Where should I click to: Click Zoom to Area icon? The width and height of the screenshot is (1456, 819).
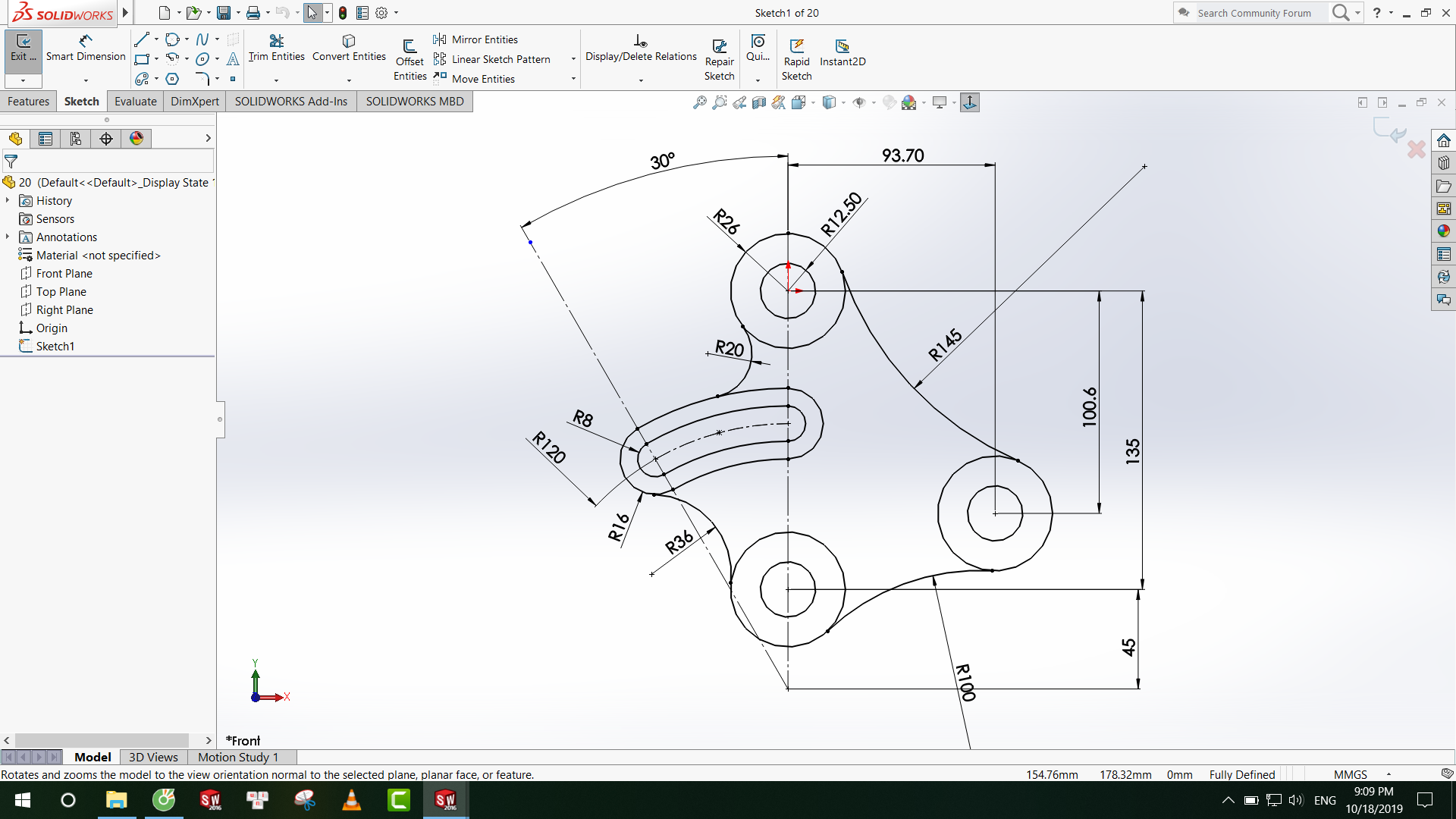pyautogui.click(x=719, y=102)
